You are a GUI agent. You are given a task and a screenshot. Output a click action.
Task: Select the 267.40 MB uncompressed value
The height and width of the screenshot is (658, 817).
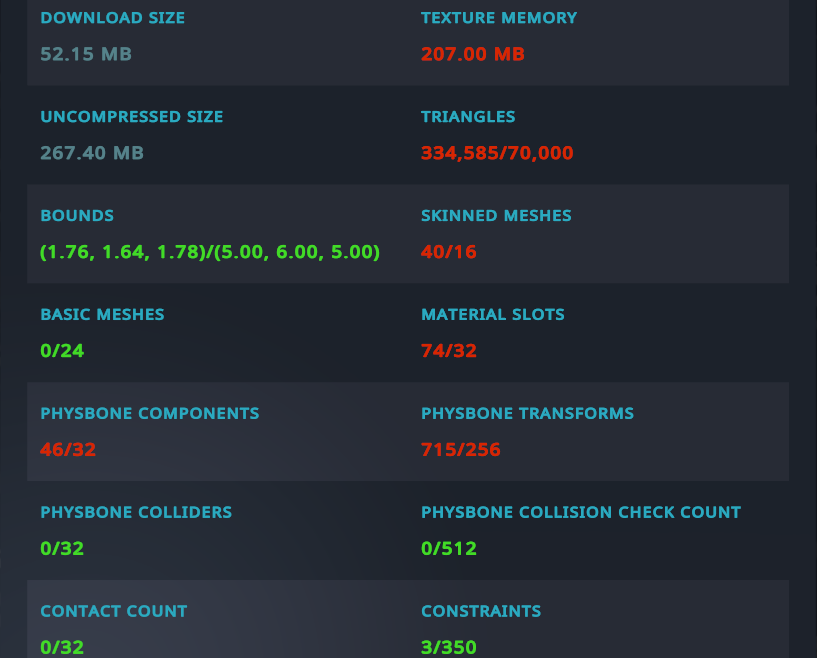pyautogui.click(x=92, y=153)
